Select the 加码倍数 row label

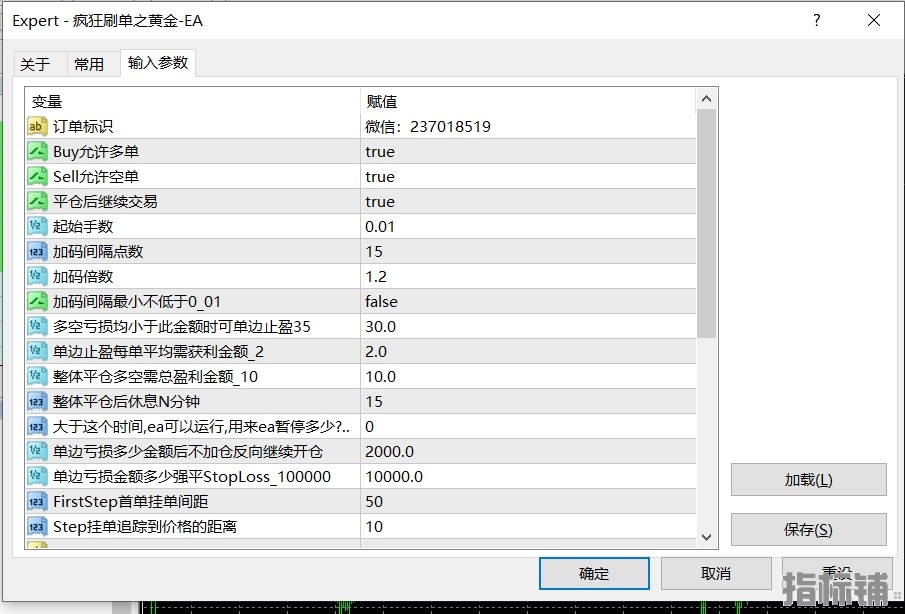[83, 276]
